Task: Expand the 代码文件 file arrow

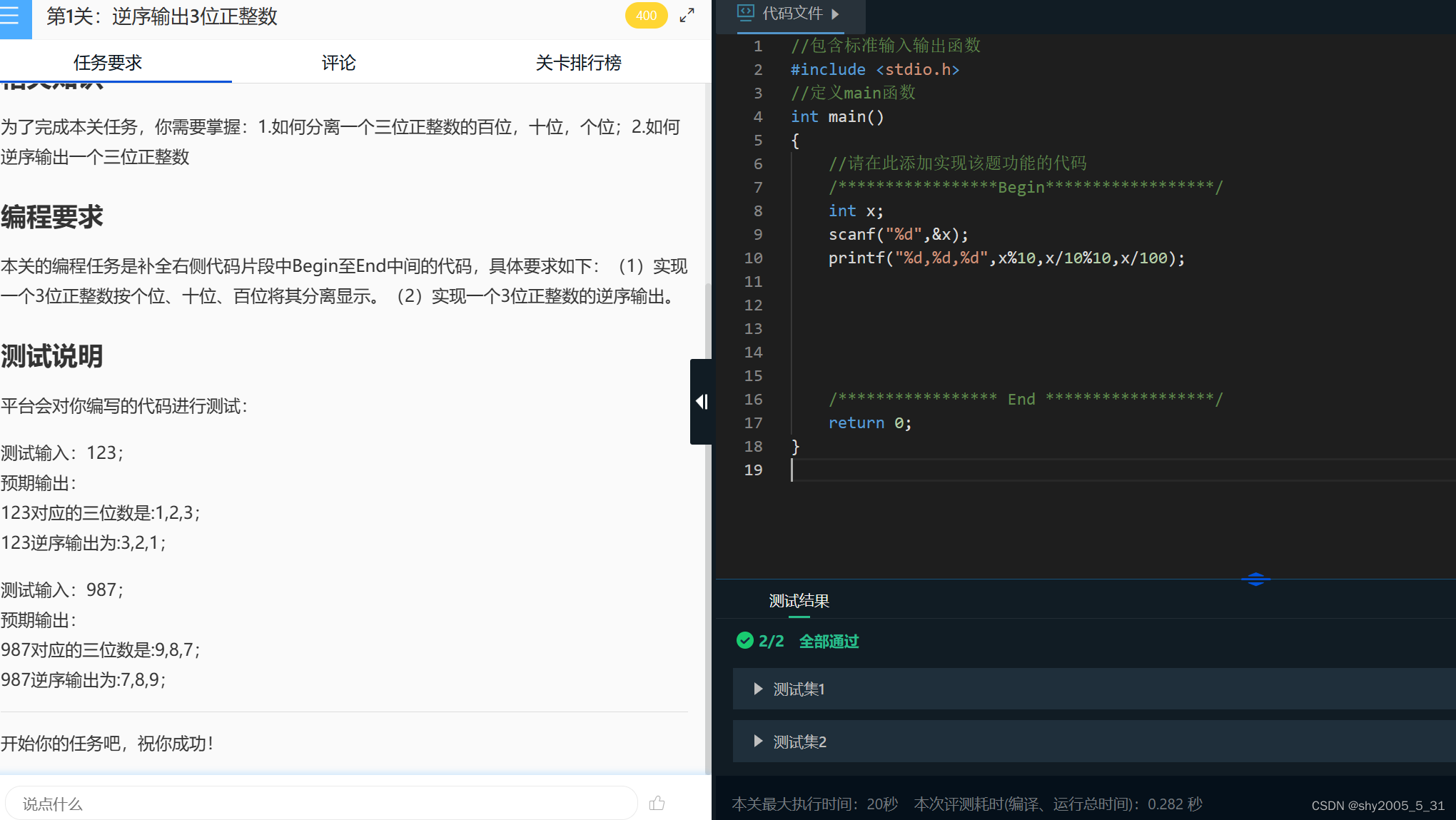Action: tap(835, 14)
